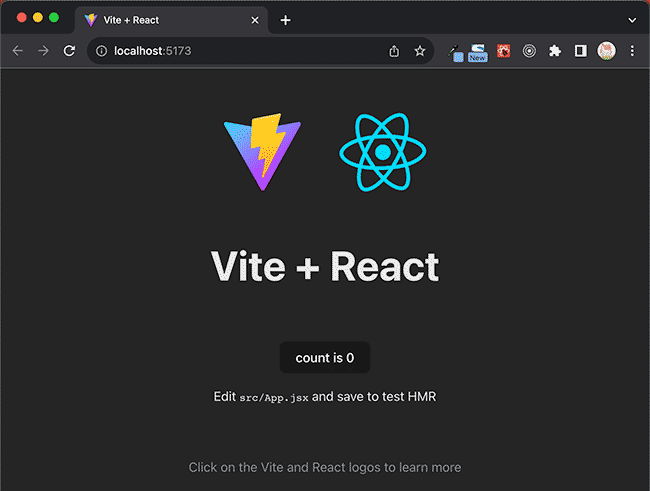
Task: Select the Vite + React tab
Action: pyautogui.click(x=171, y=20)
